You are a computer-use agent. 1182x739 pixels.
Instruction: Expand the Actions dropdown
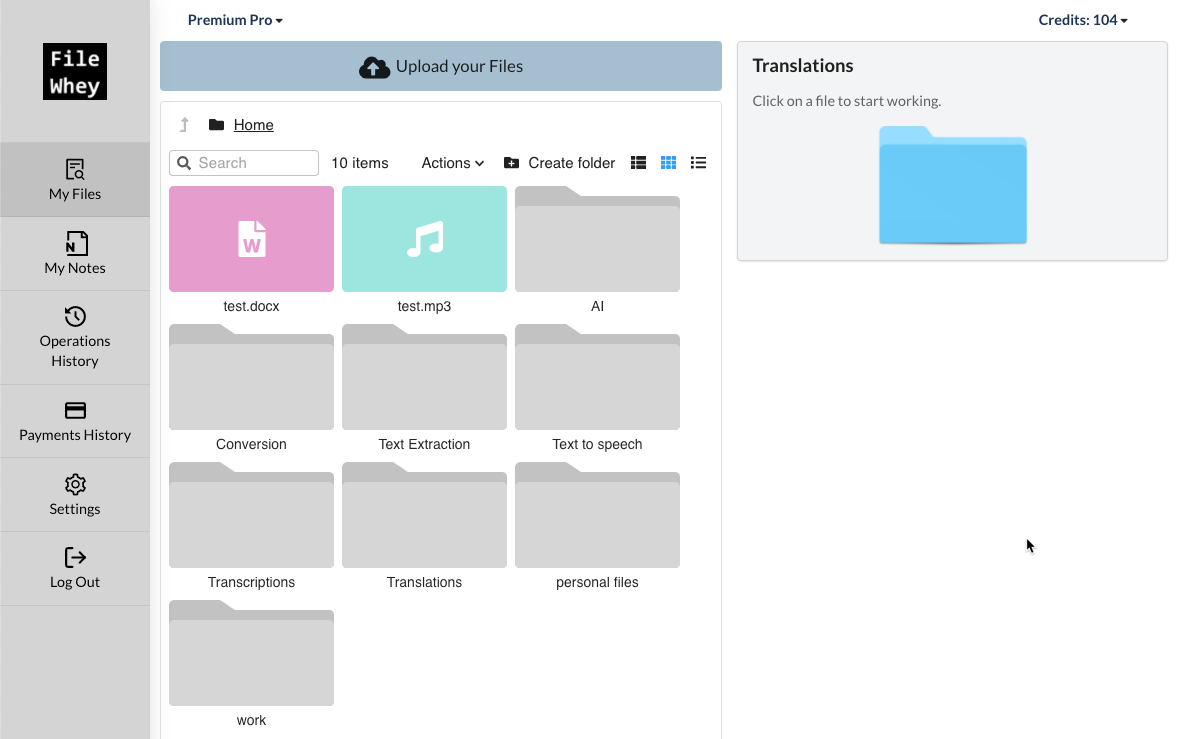tap(452, 163)
